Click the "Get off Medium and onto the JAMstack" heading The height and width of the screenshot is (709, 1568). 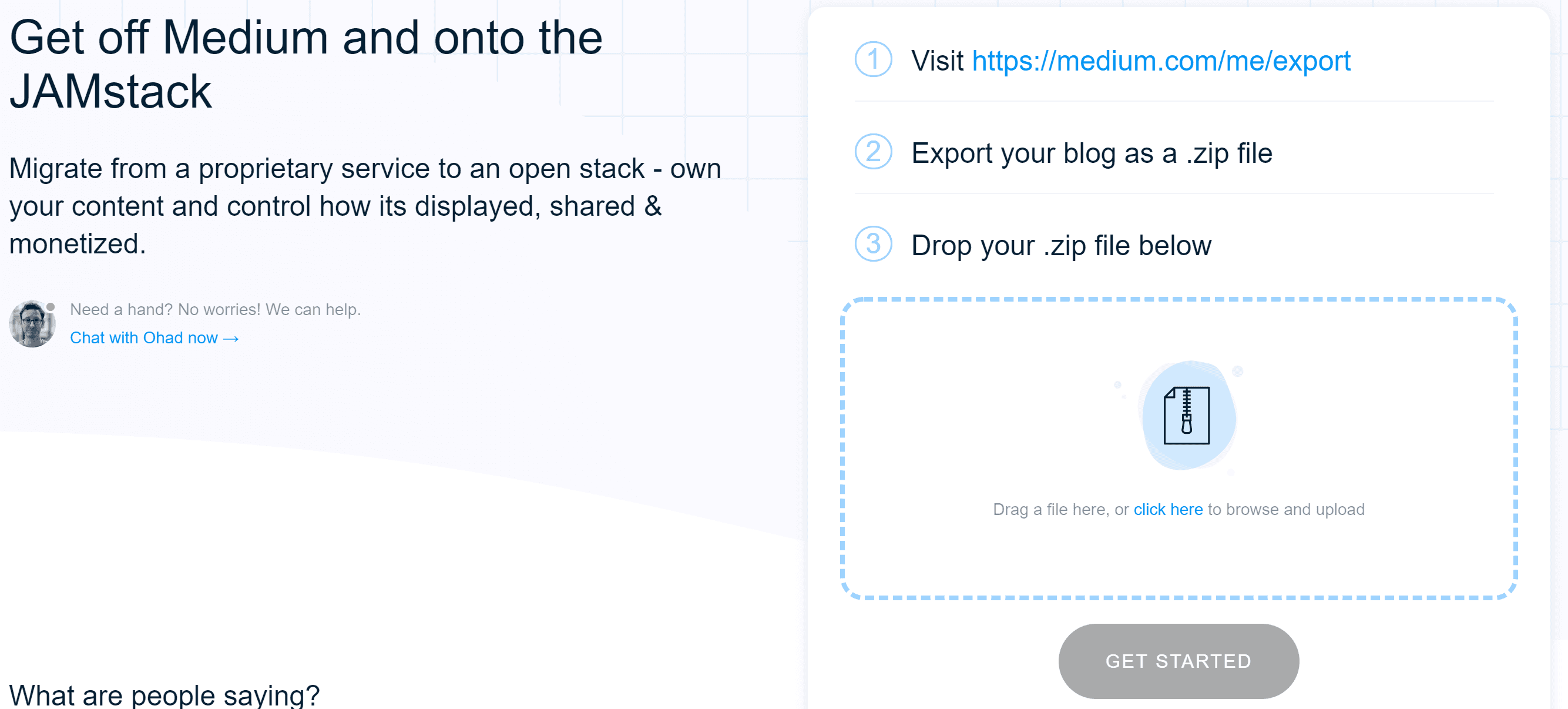click(x=305, y=64)
